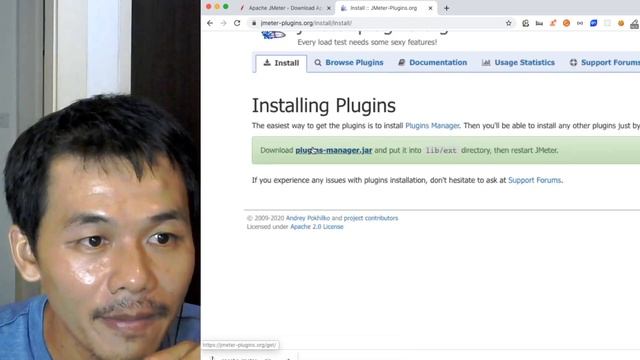
Task: Click the JMeter-Plugins site logo
Action: click(273, 35)
